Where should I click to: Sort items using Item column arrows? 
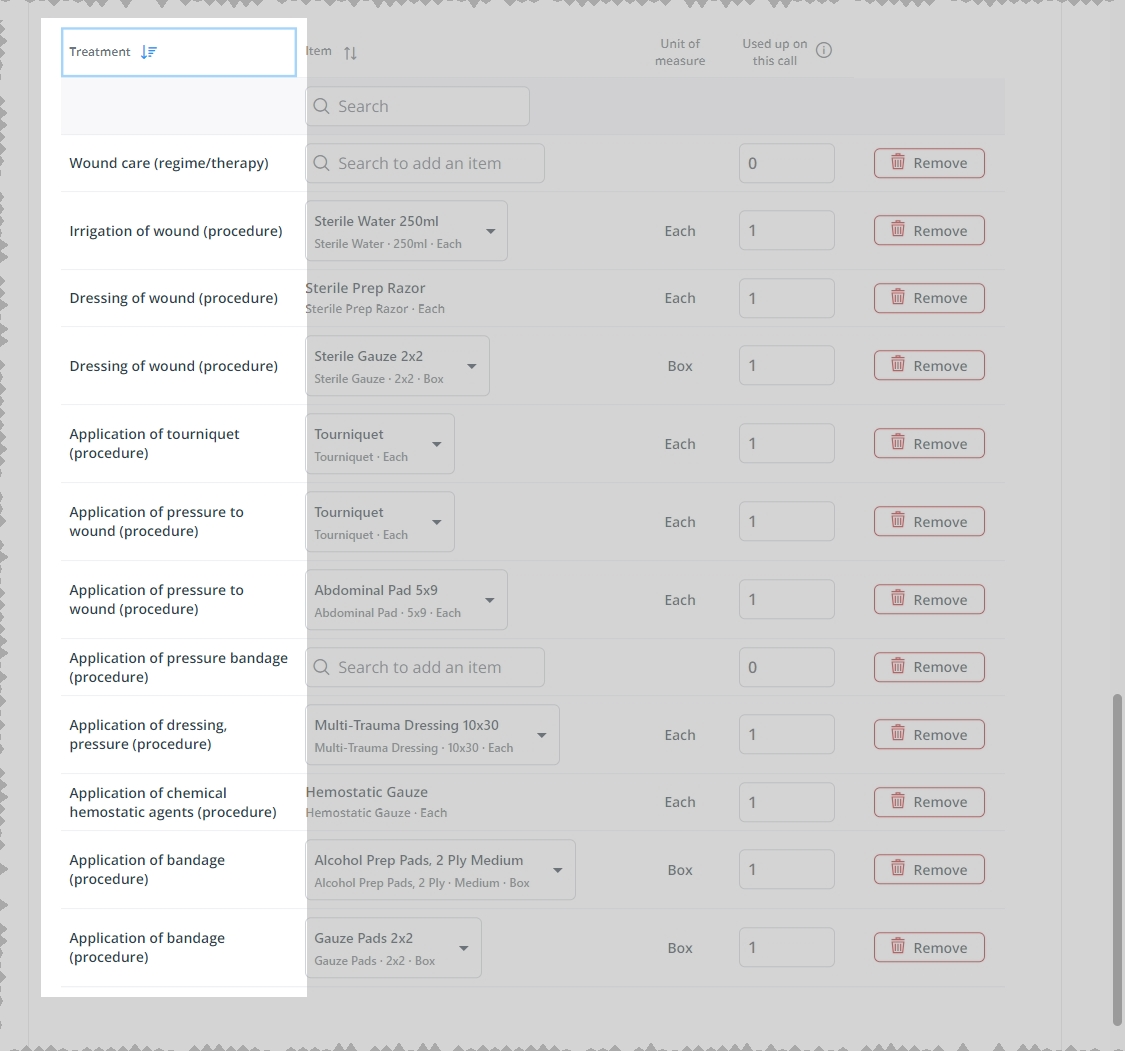click(350, 52)
